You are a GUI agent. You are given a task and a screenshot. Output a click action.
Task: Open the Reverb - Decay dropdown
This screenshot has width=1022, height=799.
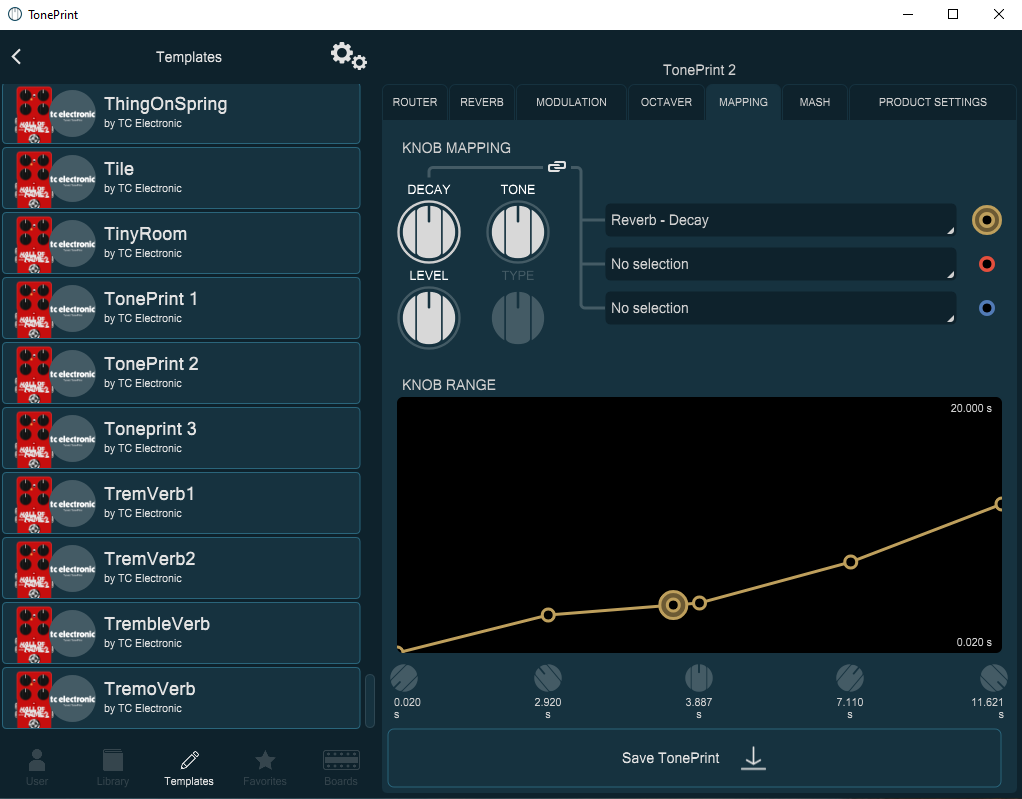tap(781, 220)
